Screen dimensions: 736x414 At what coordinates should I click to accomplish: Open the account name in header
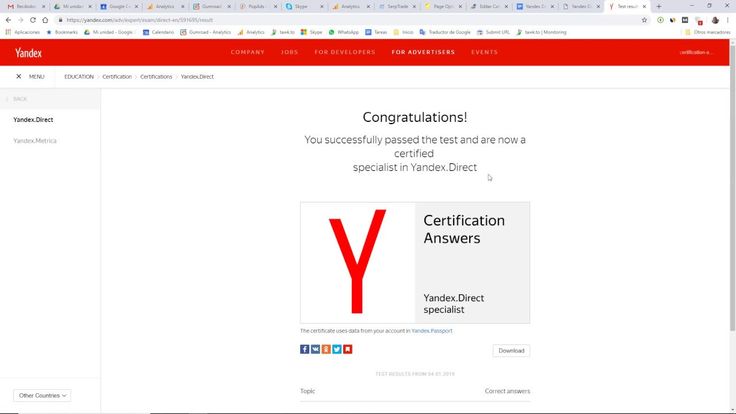click(696, 52)
